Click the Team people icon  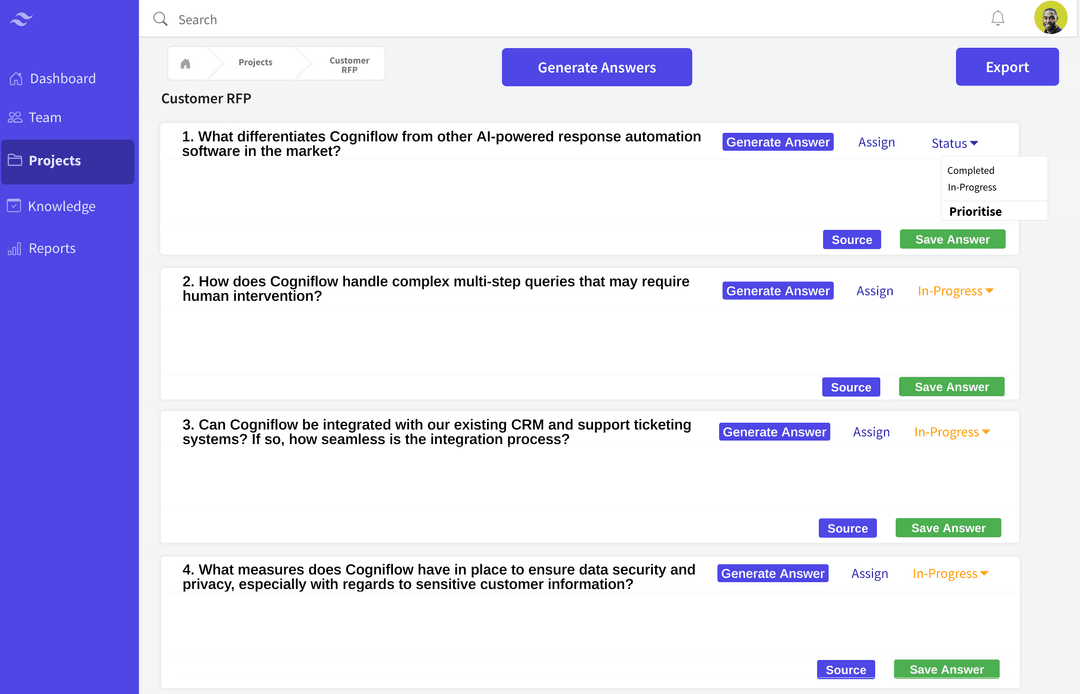coord(15,118)
